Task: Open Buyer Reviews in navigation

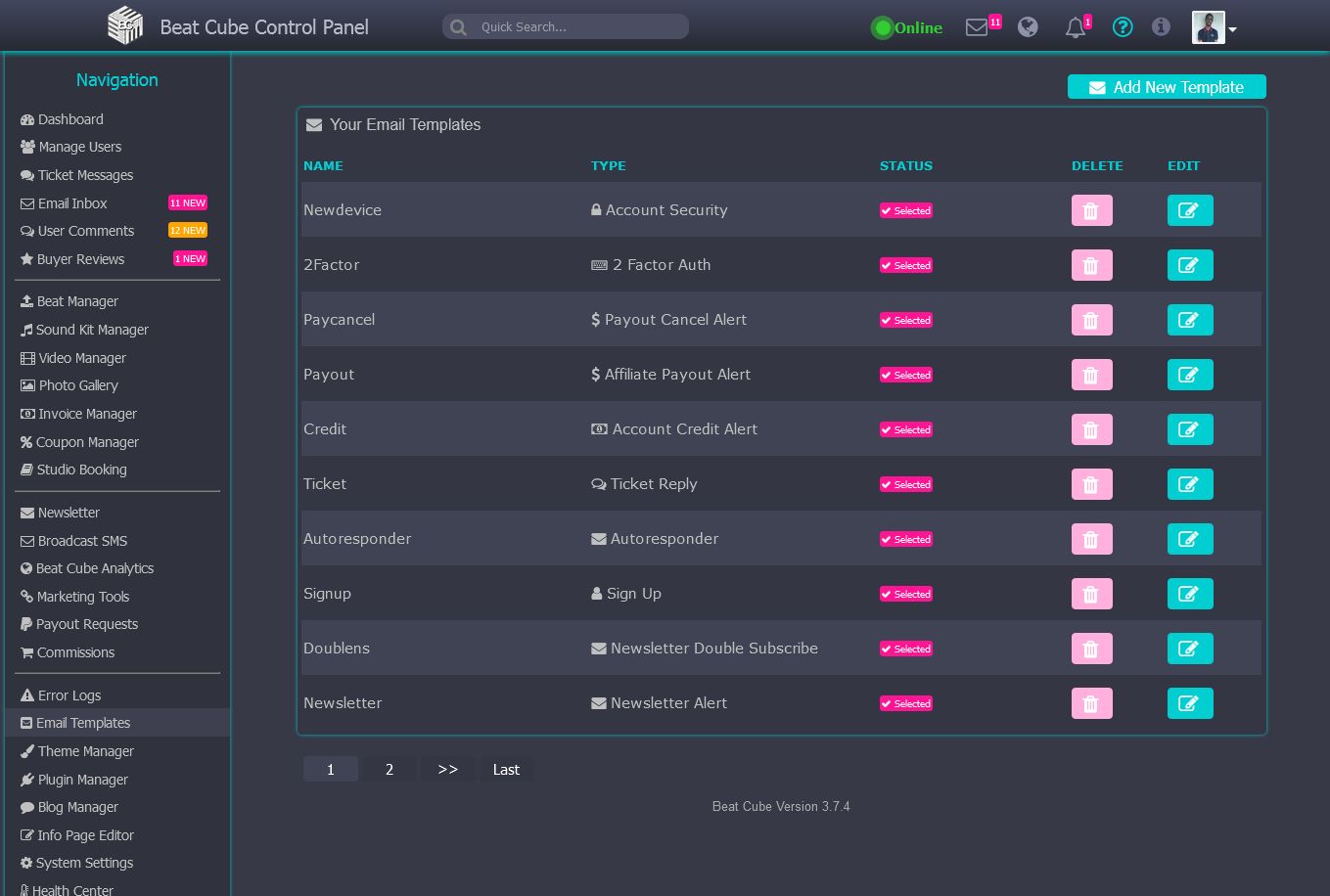Action: (72, 259)
